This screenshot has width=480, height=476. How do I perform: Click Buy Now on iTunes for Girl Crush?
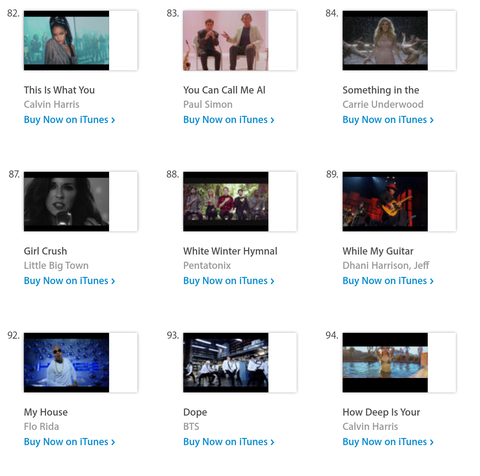click(x=69, y=281)
